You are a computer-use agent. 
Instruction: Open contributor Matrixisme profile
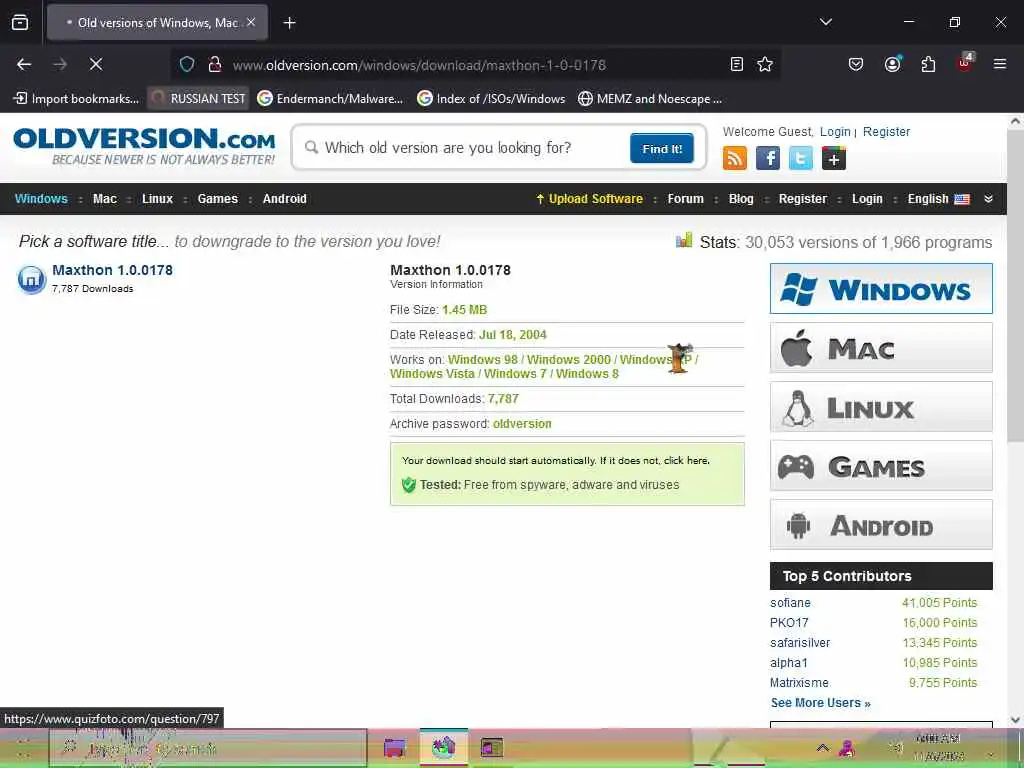(799, 682)
